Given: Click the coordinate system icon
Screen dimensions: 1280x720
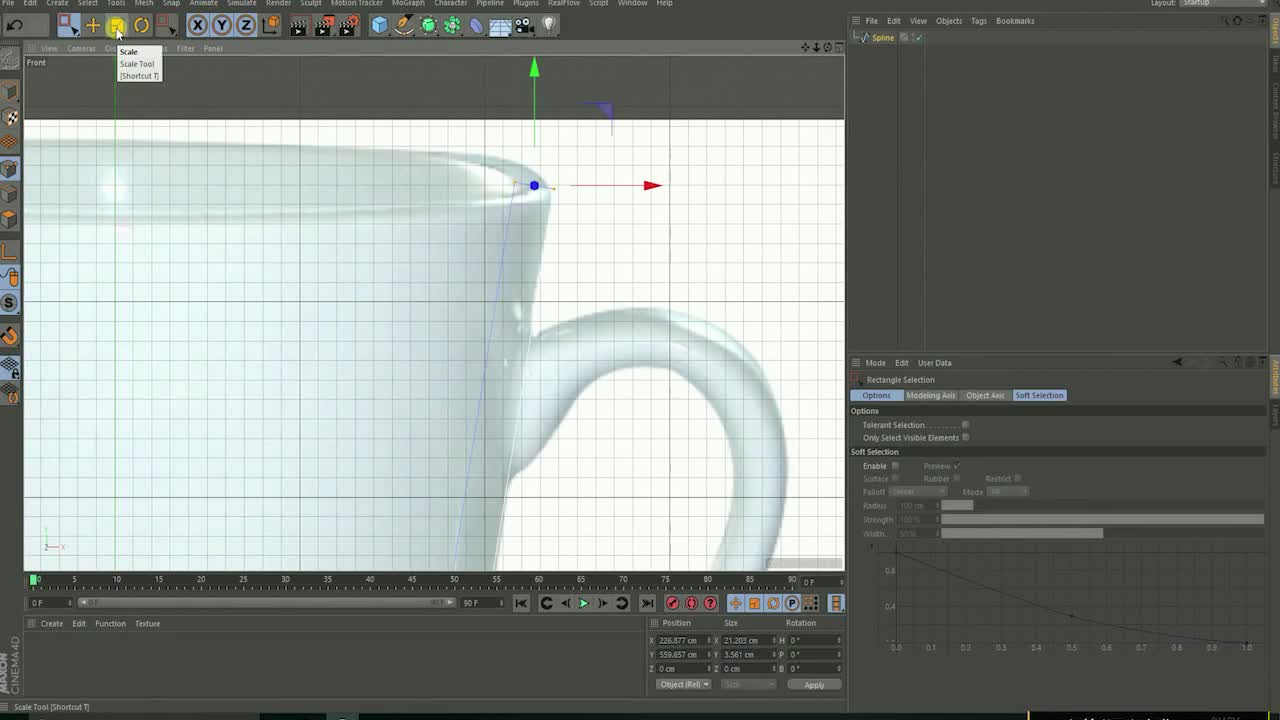Looking at the screenshot, I should (x=270, y=25).
